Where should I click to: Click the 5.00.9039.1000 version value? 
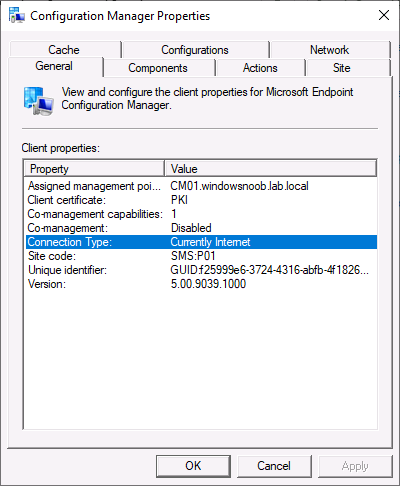(208, 284)
